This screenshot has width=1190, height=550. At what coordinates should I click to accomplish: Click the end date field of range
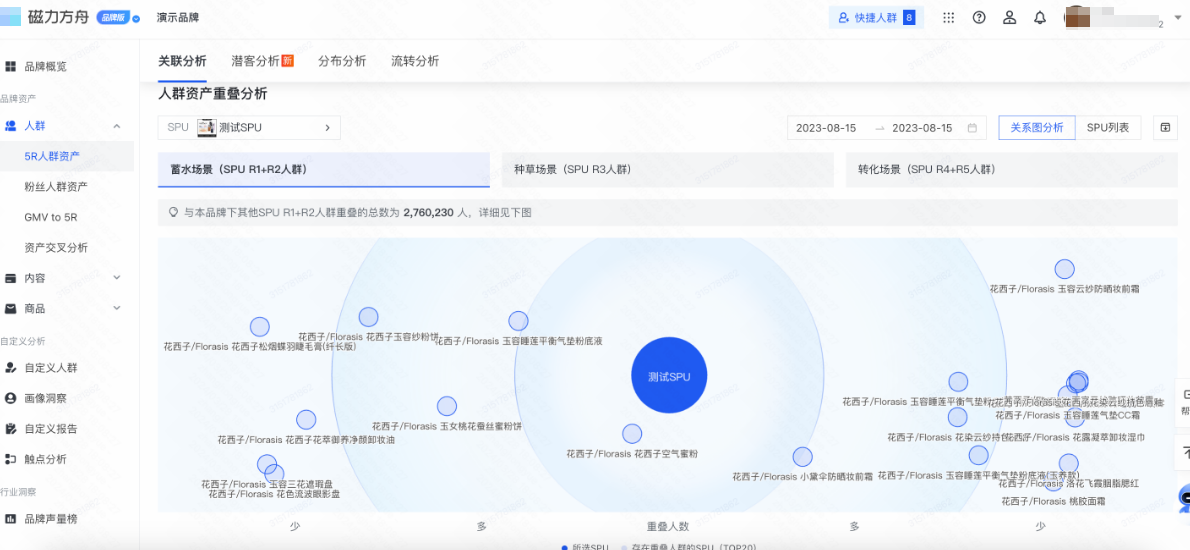pyautogui.click(x=922, y=128)
